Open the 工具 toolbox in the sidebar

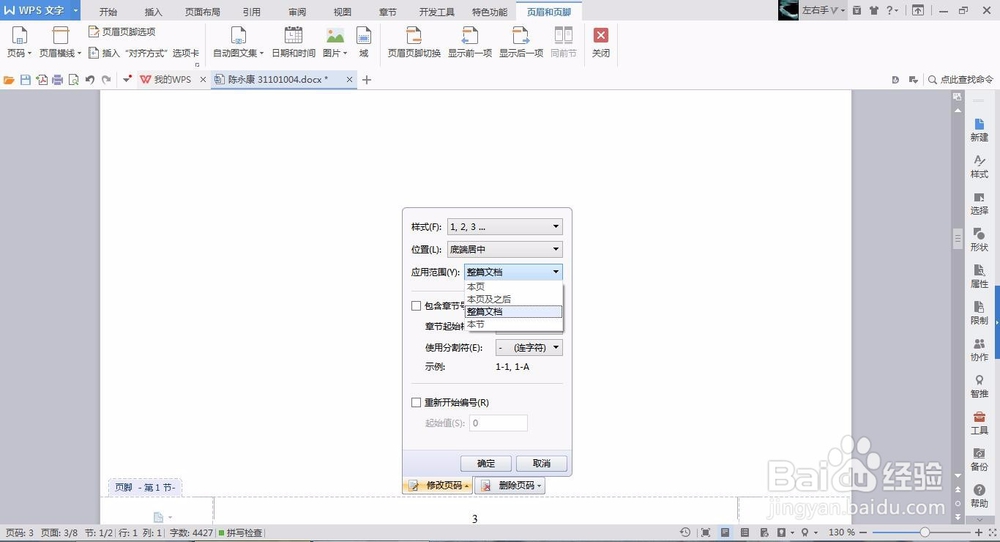[979, 423]
